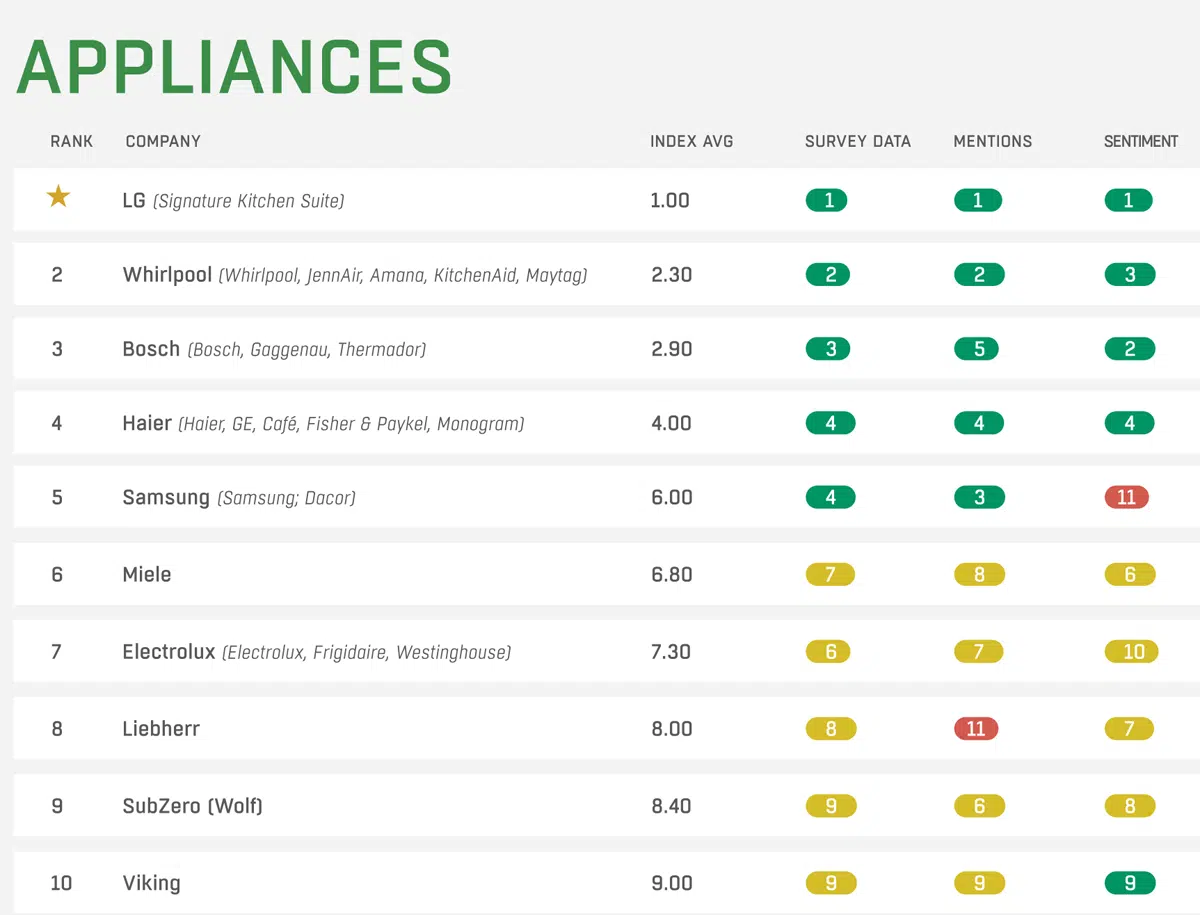Click the rank number 5 for Samsung

57,497
